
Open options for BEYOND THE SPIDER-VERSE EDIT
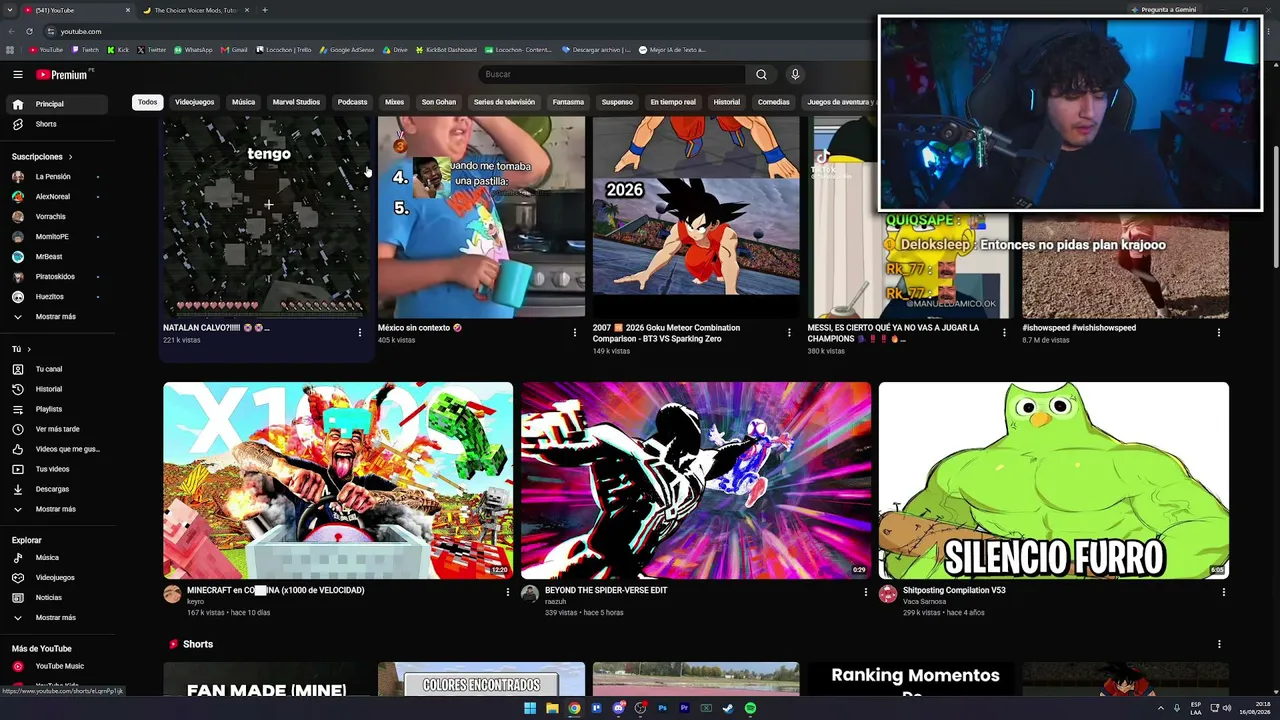click(x=866, y=592)
